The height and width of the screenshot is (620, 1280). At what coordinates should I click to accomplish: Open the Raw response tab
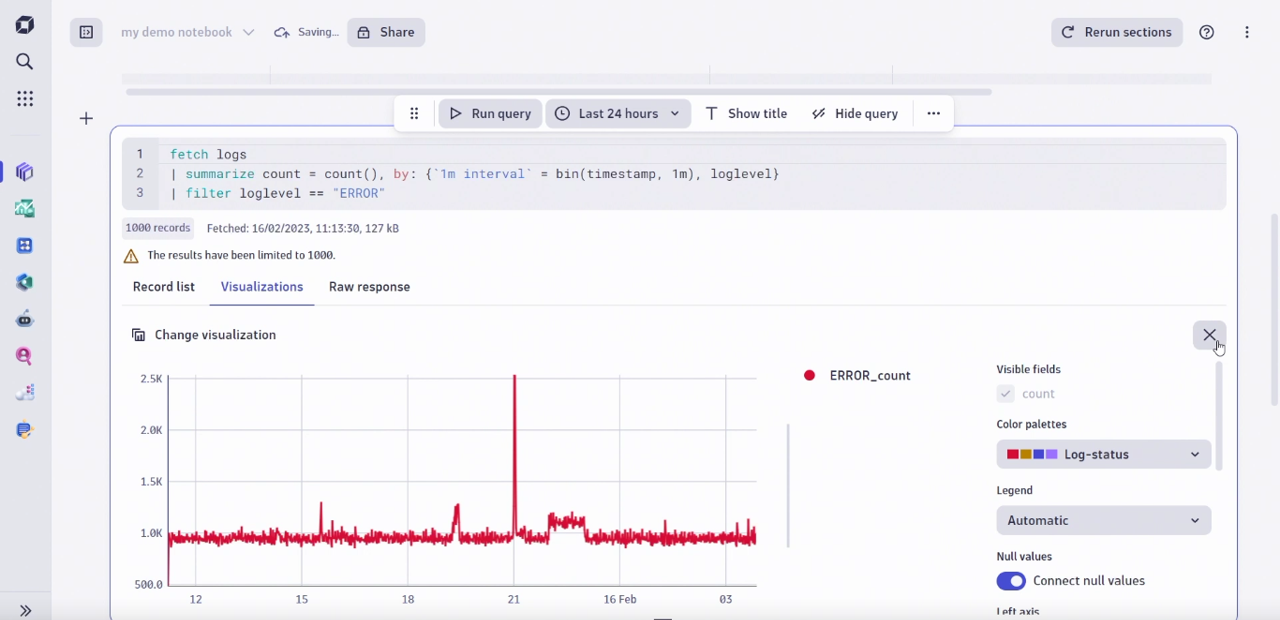point(369,286)
